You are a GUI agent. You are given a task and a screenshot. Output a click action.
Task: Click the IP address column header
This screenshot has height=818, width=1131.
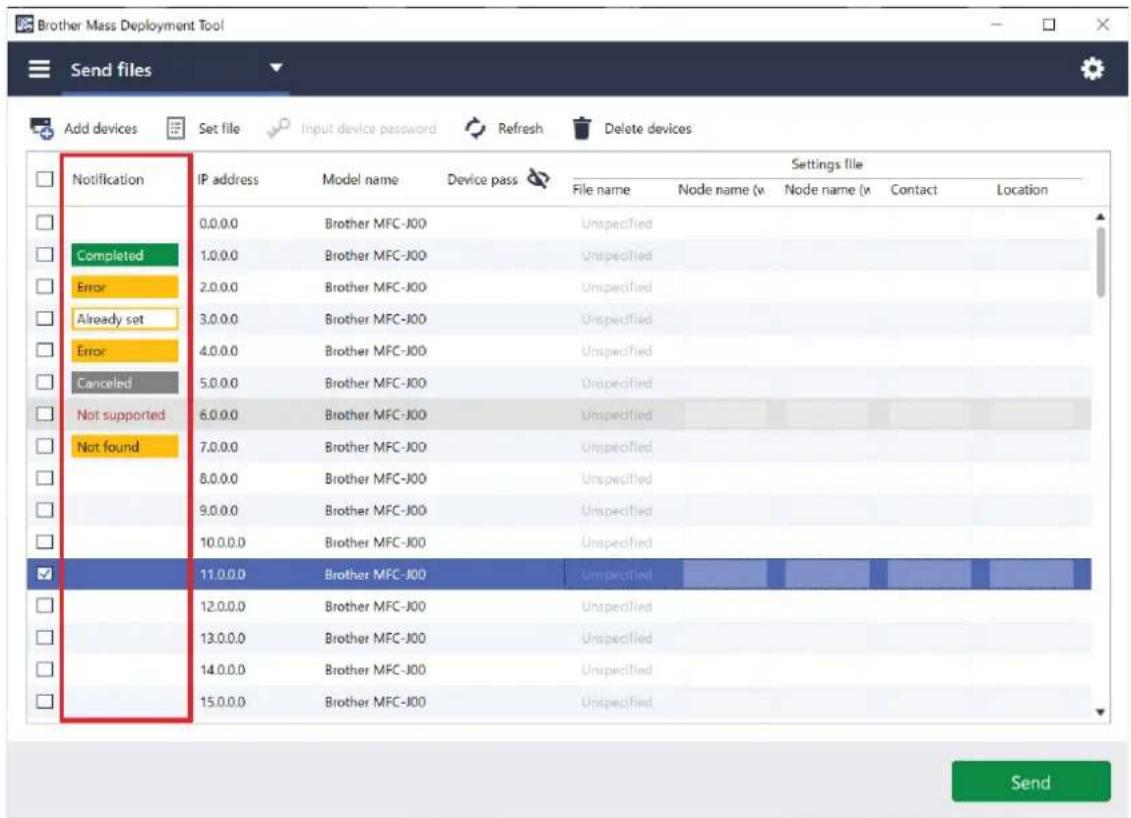tap(228, 179)
